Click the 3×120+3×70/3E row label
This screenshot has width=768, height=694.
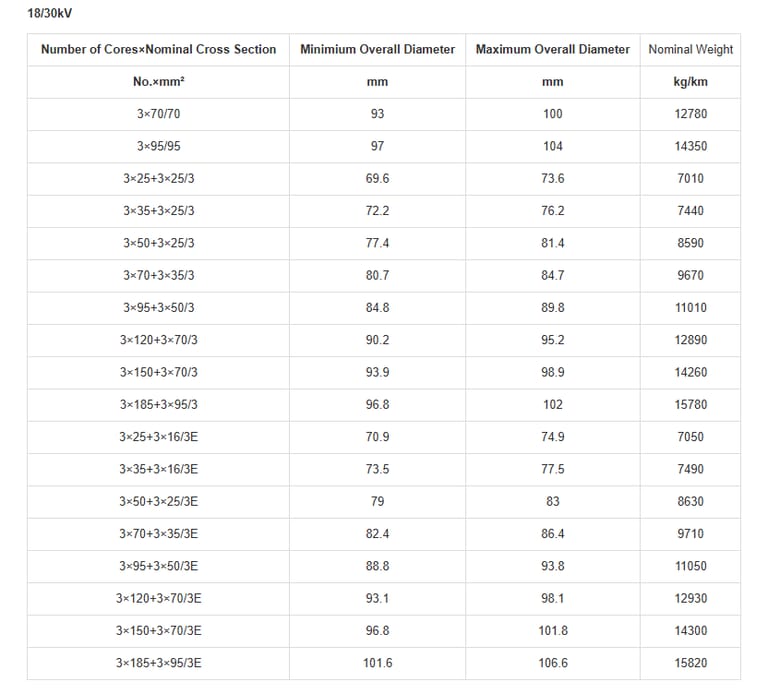tap(158, 598)
